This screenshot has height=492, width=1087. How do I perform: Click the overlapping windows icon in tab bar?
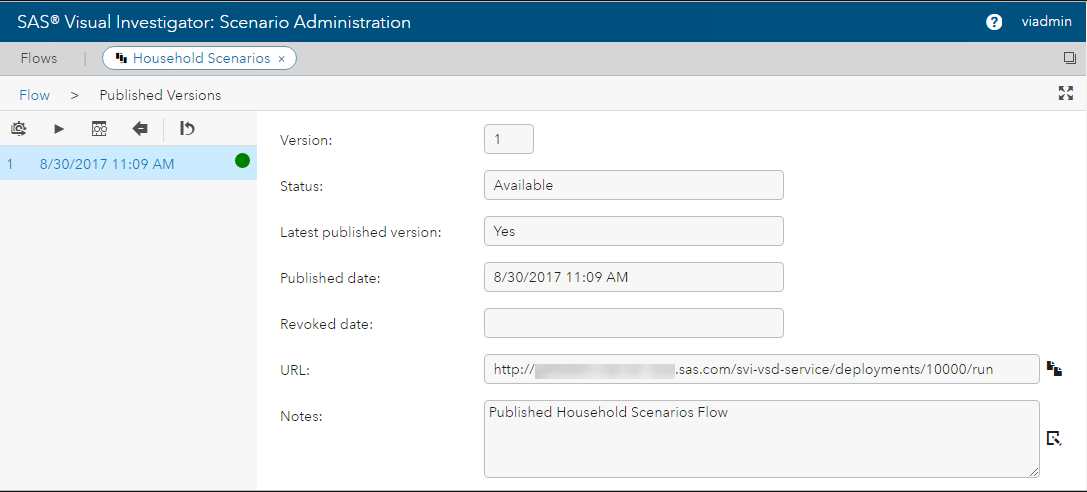click(x=1070, y=59)
